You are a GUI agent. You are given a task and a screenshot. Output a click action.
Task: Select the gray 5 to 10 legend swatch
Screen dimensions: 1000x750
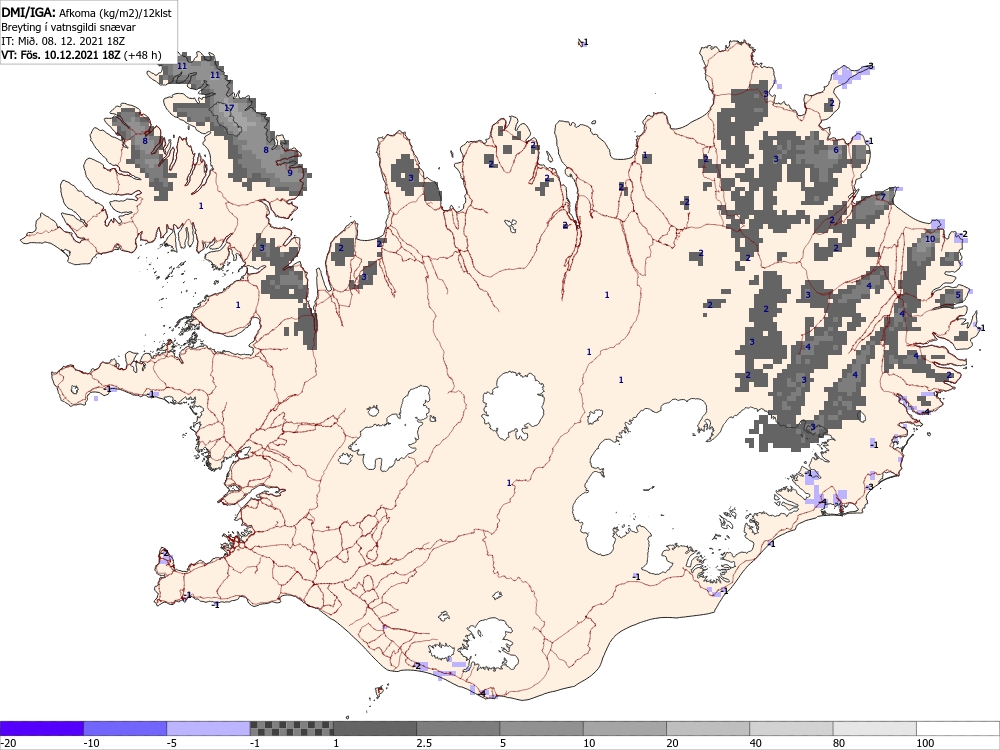pos(541,728)
